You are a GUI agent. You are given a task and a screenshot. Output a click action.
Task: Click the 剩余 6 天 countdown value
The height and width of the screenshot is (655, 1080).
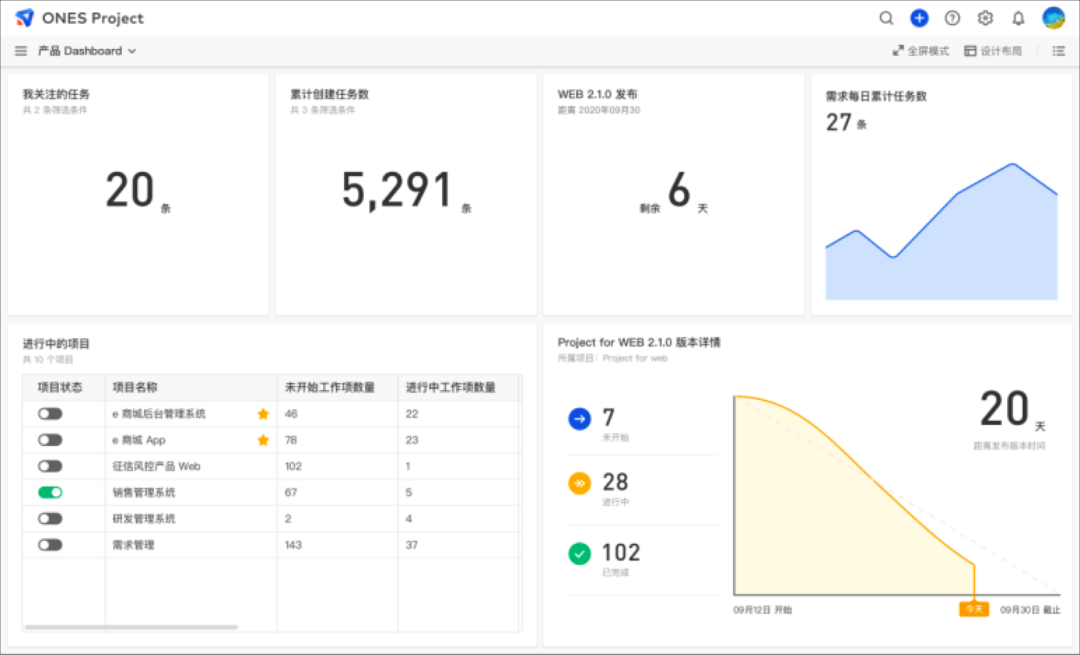tap(674, 191)
